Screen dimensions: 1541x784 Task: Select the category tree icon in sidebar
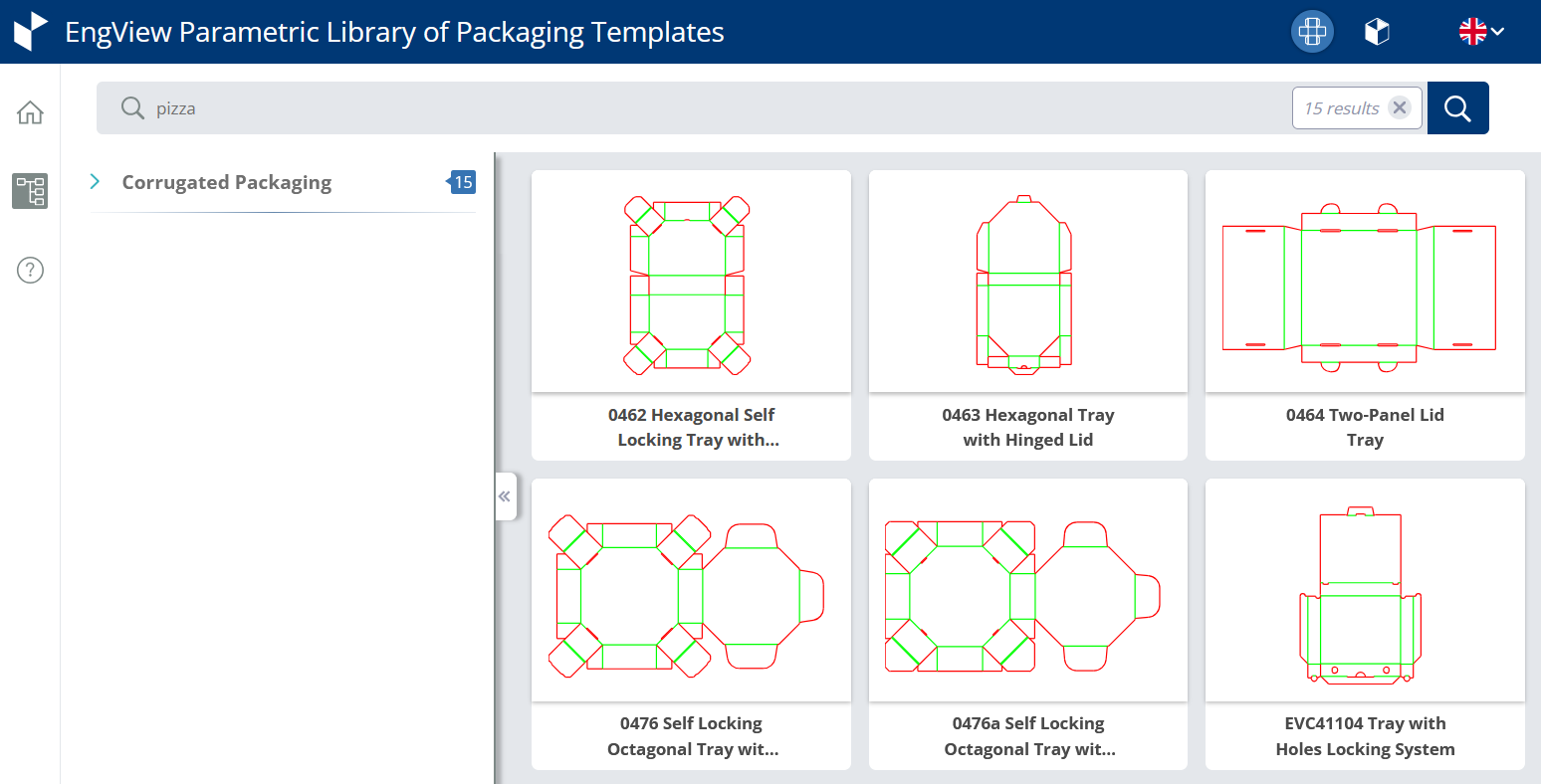30,190
